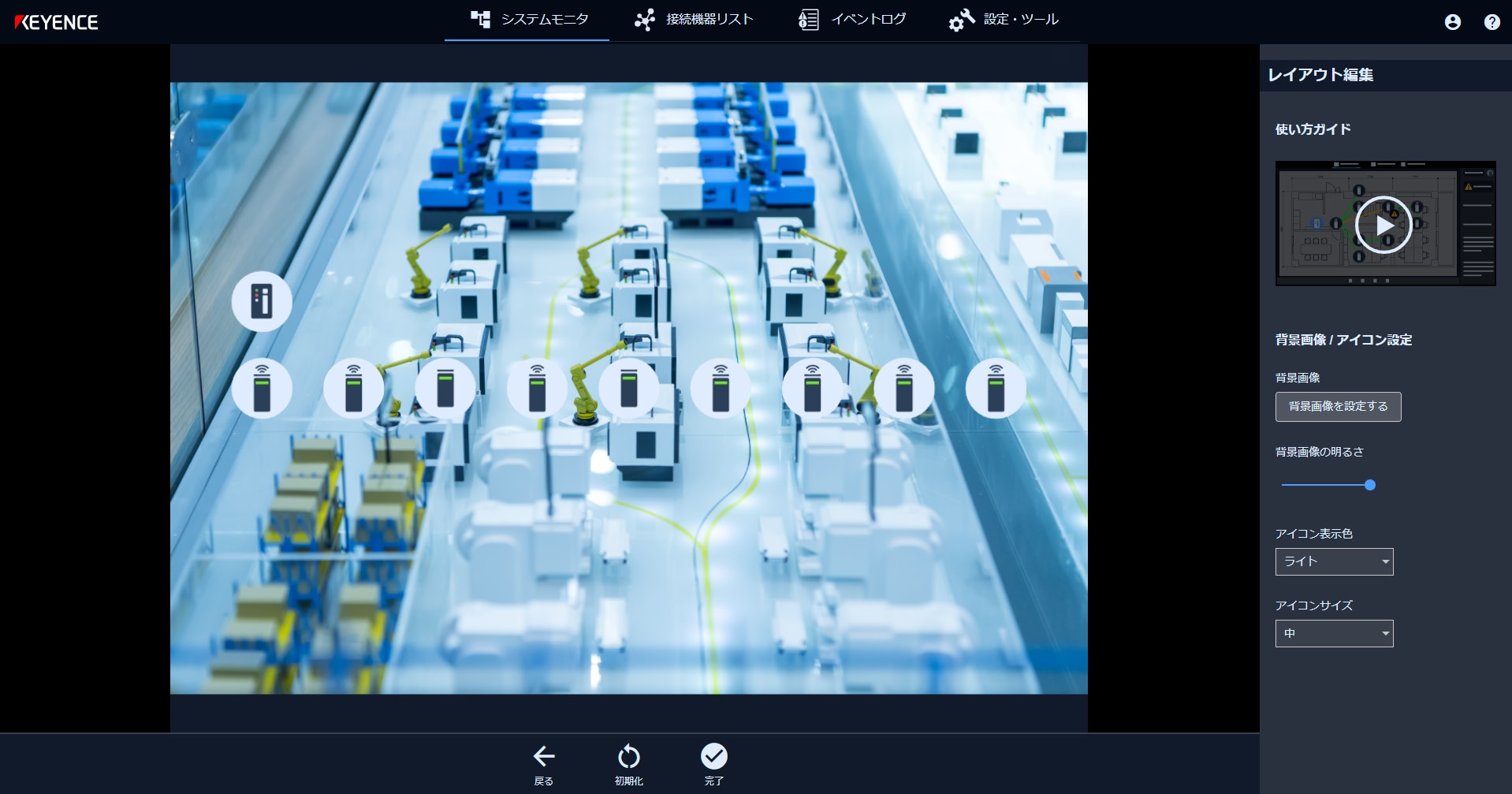Go to 設定・ツール
This screenshot has width=1512, height=794.
pyautogui.click(x=1003, y=20)
